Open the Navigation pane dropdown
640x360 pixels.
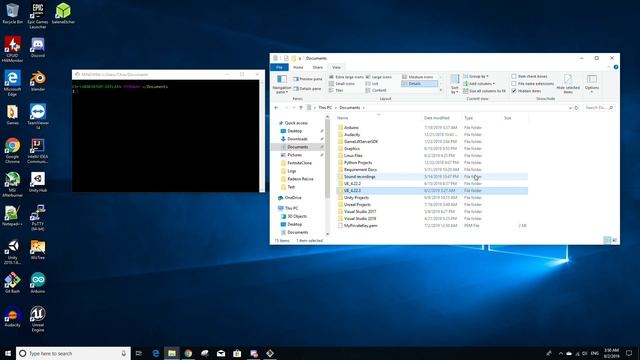point(282,84)
